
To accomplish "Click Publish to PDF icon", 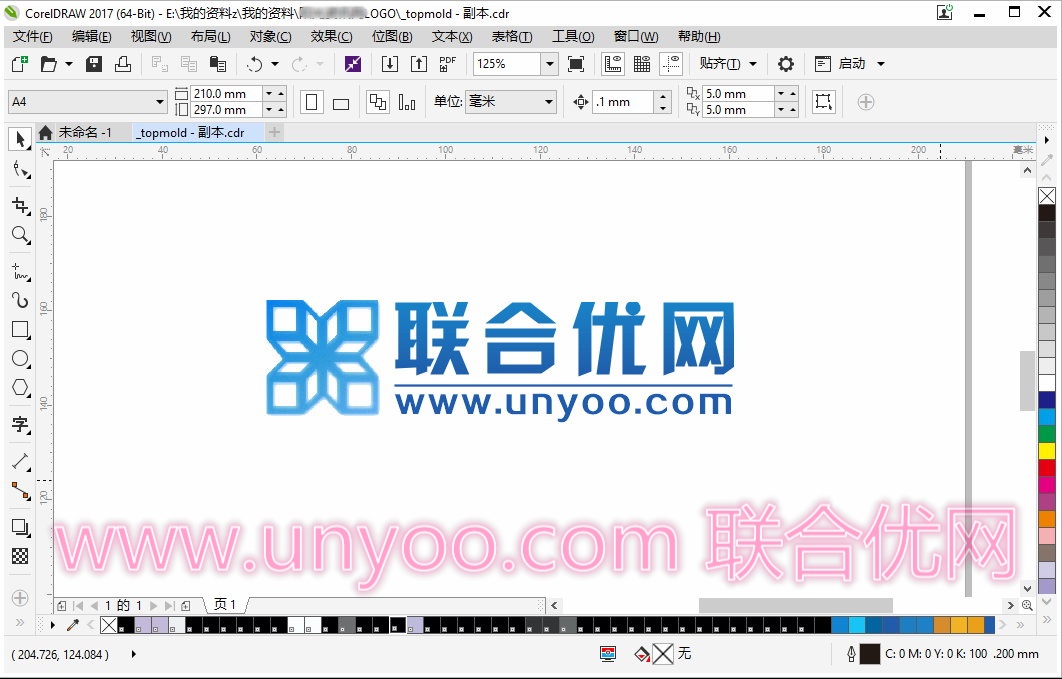I will [x=448, y=64].
